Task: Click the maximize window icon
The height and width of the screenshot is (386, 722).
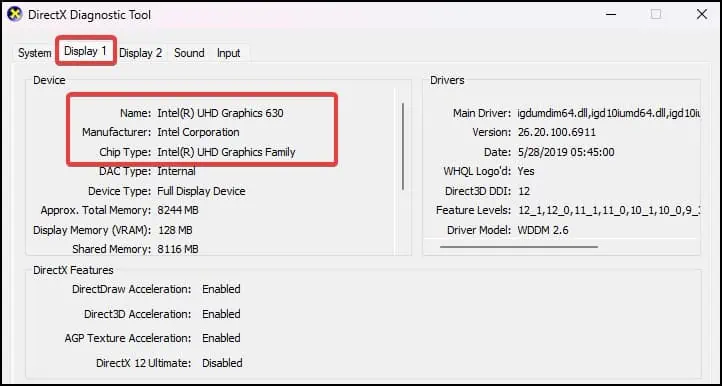Action: coord(656,14)
